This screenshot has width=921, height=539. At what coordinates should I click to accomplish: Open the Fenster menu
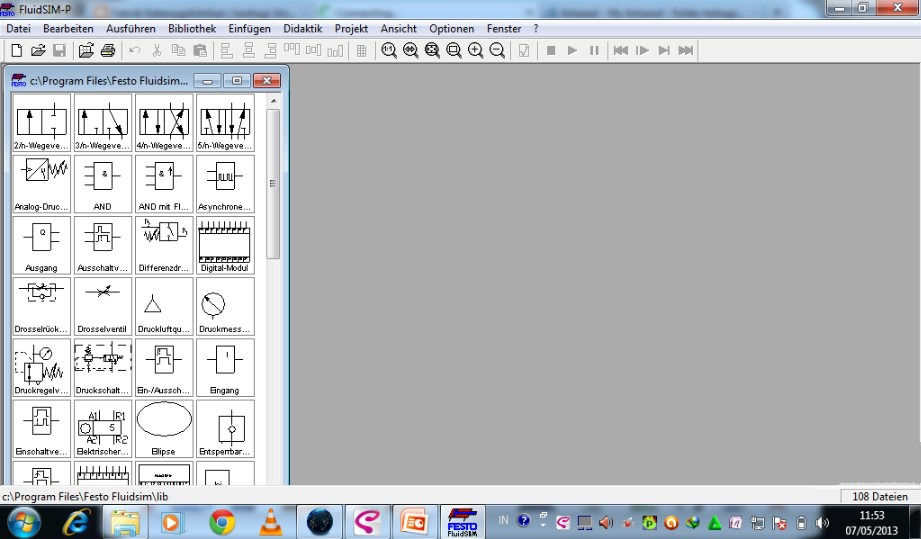click(504, 28)
